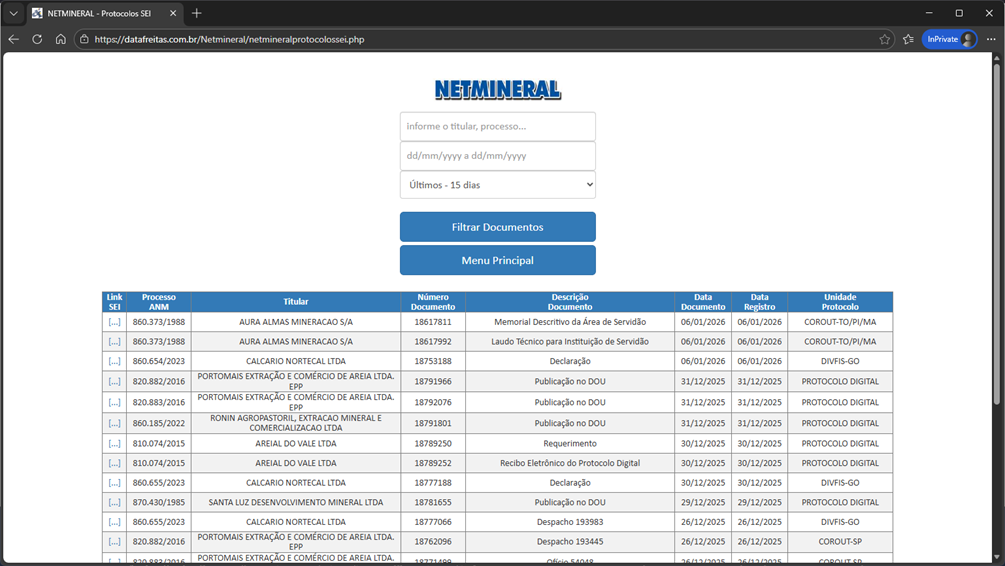Select the Despacho 193983 cell
This screenshot has height=566, width=1005.
pyautogui.click(x=570, y=522)
